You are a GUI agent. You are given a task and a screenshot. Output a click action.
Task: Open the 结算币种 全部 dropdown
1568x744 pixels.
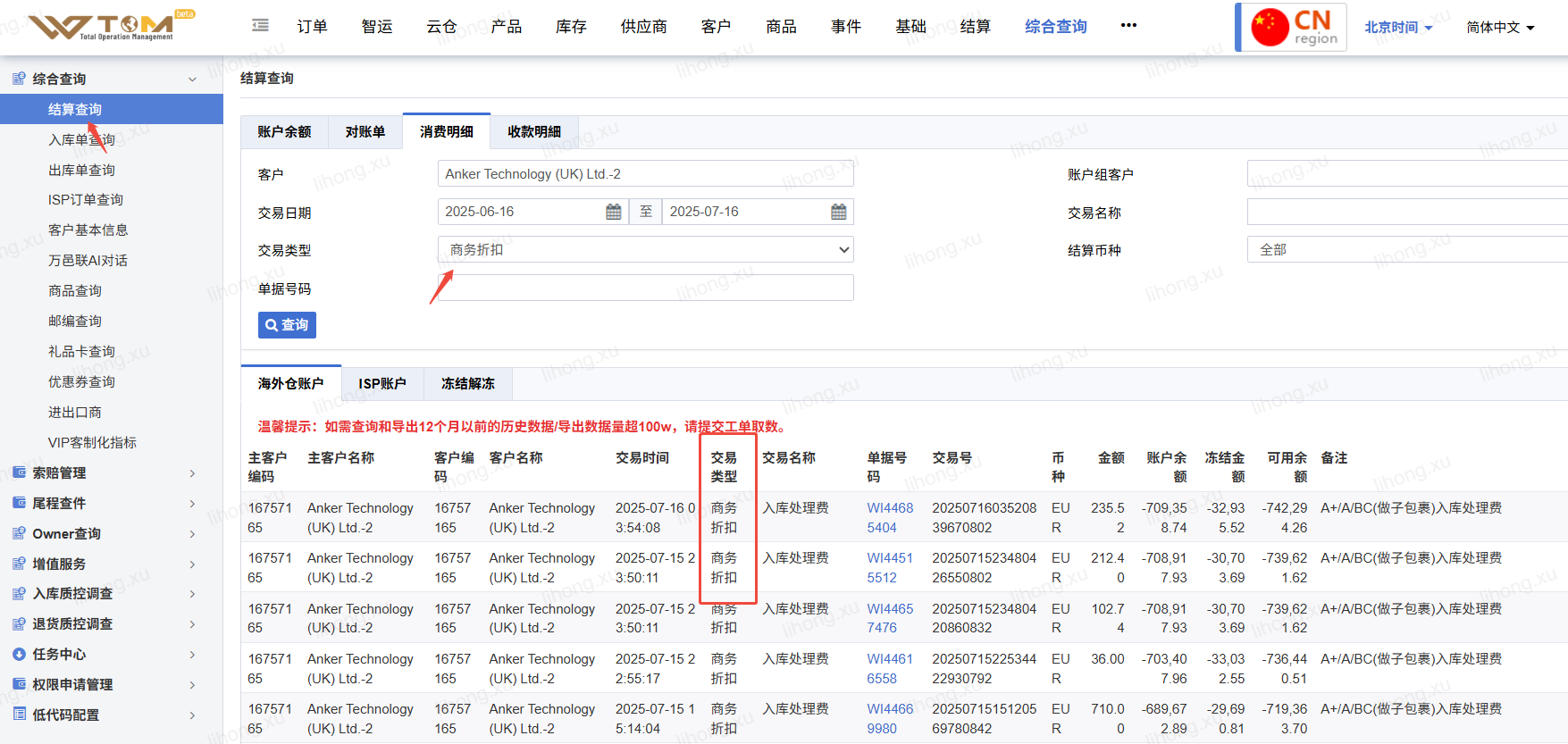pyautogui.click(x=1407, y=249)
